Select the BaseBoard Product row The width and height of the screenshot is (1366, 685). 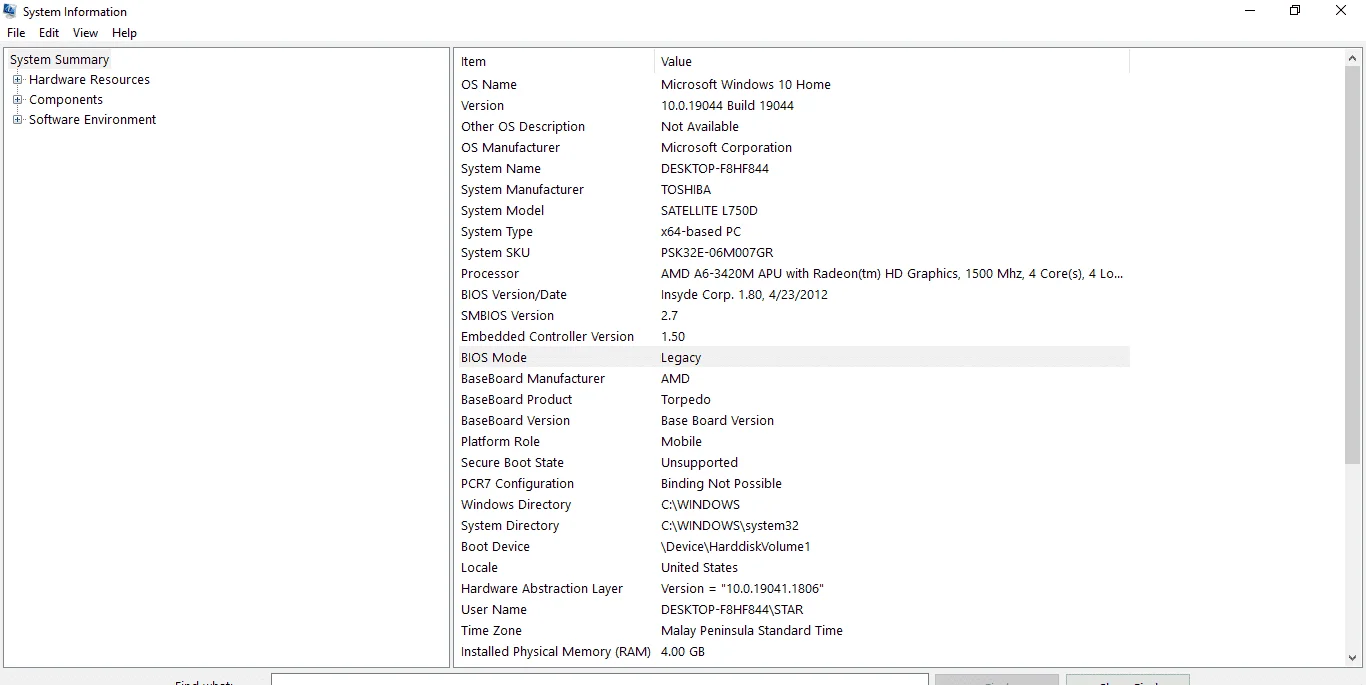tap(792, 400)
